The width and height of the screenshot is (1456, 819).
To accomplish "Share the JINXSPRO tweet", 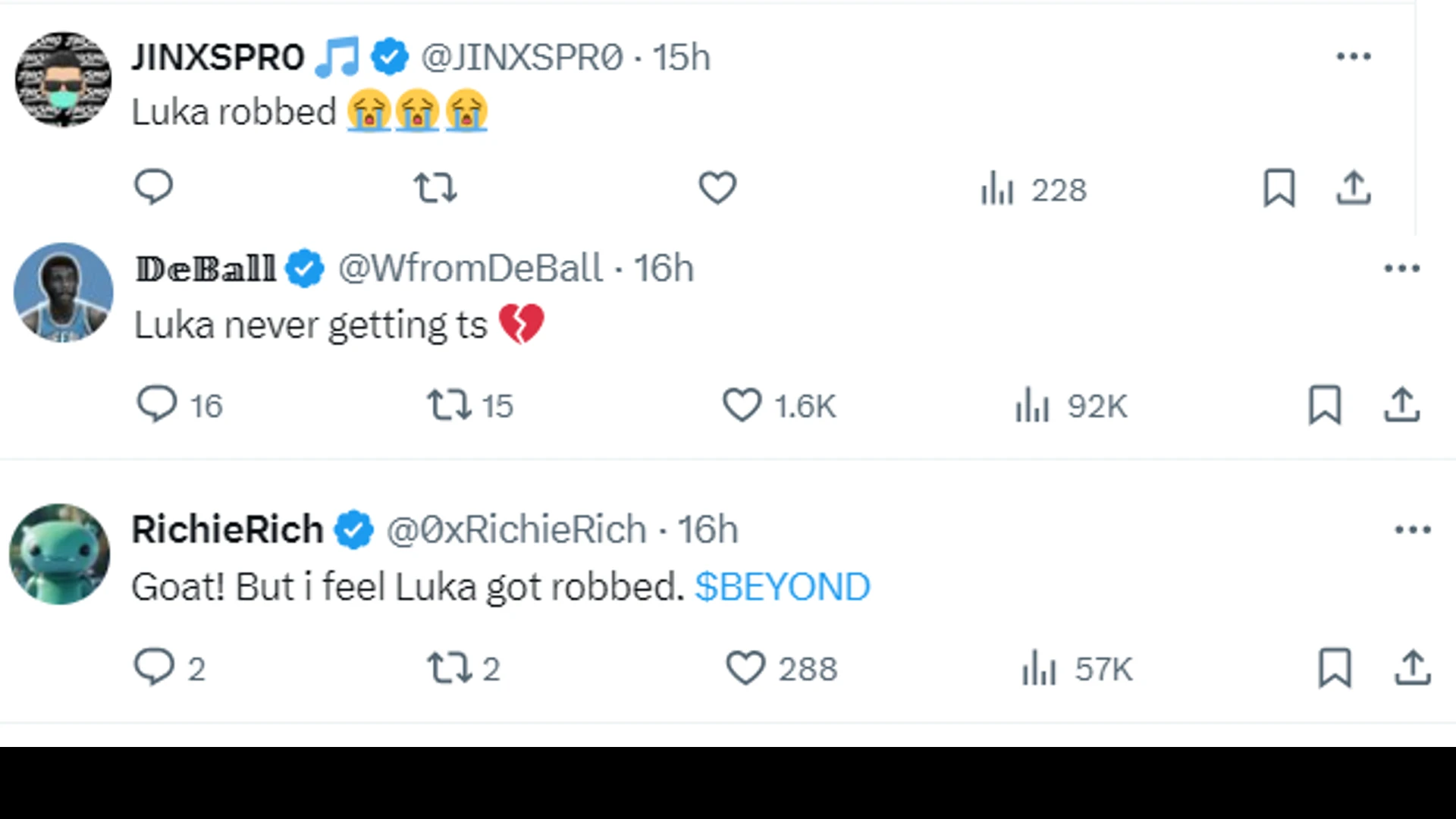I will point(1354,187).
